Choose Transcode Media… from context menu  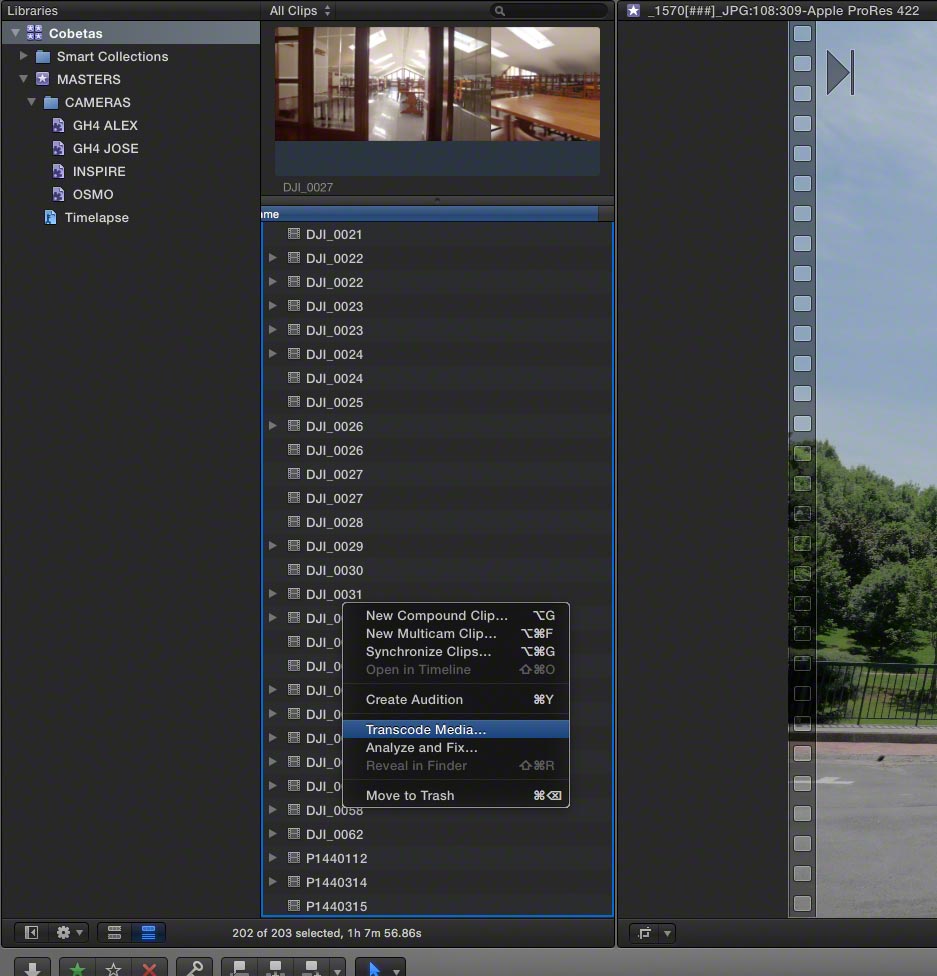[x=456, y=729]
